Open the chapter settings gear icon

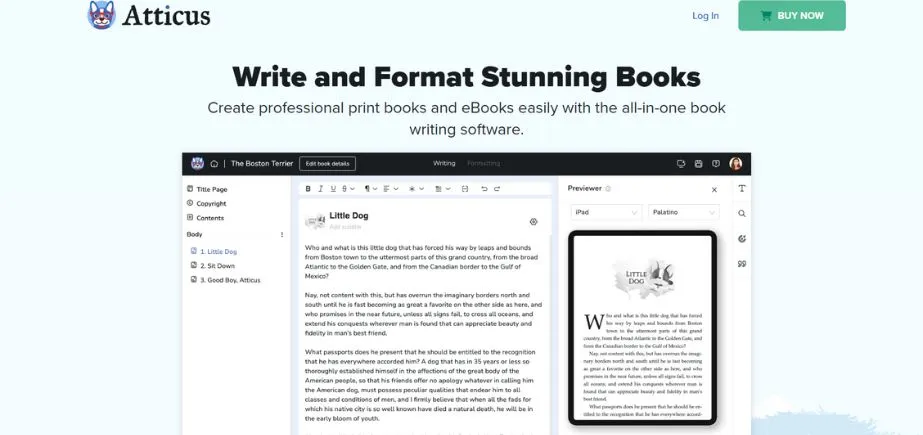(533, 222)
